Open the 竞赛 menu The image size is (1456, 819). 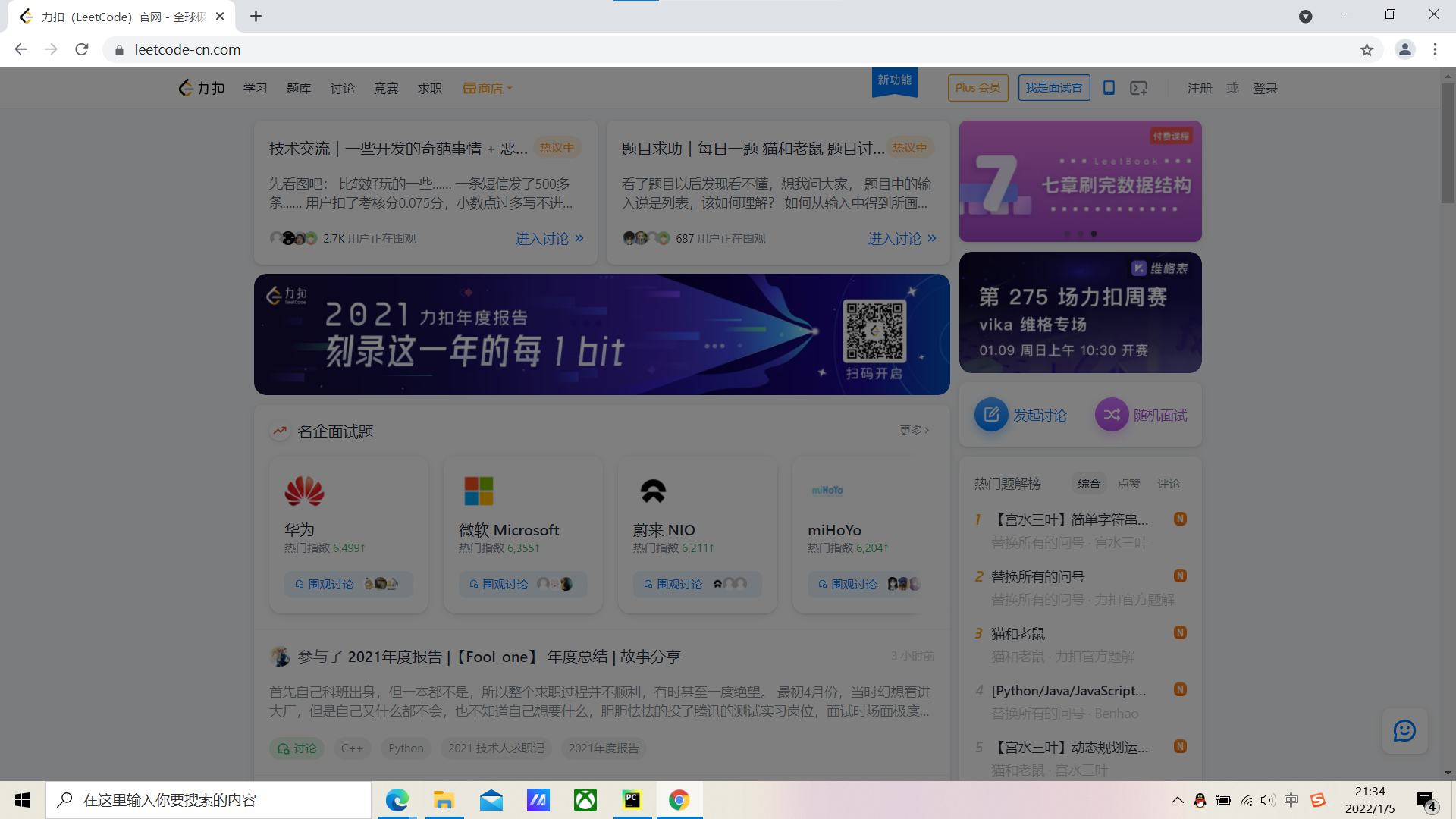coord(386,89)
